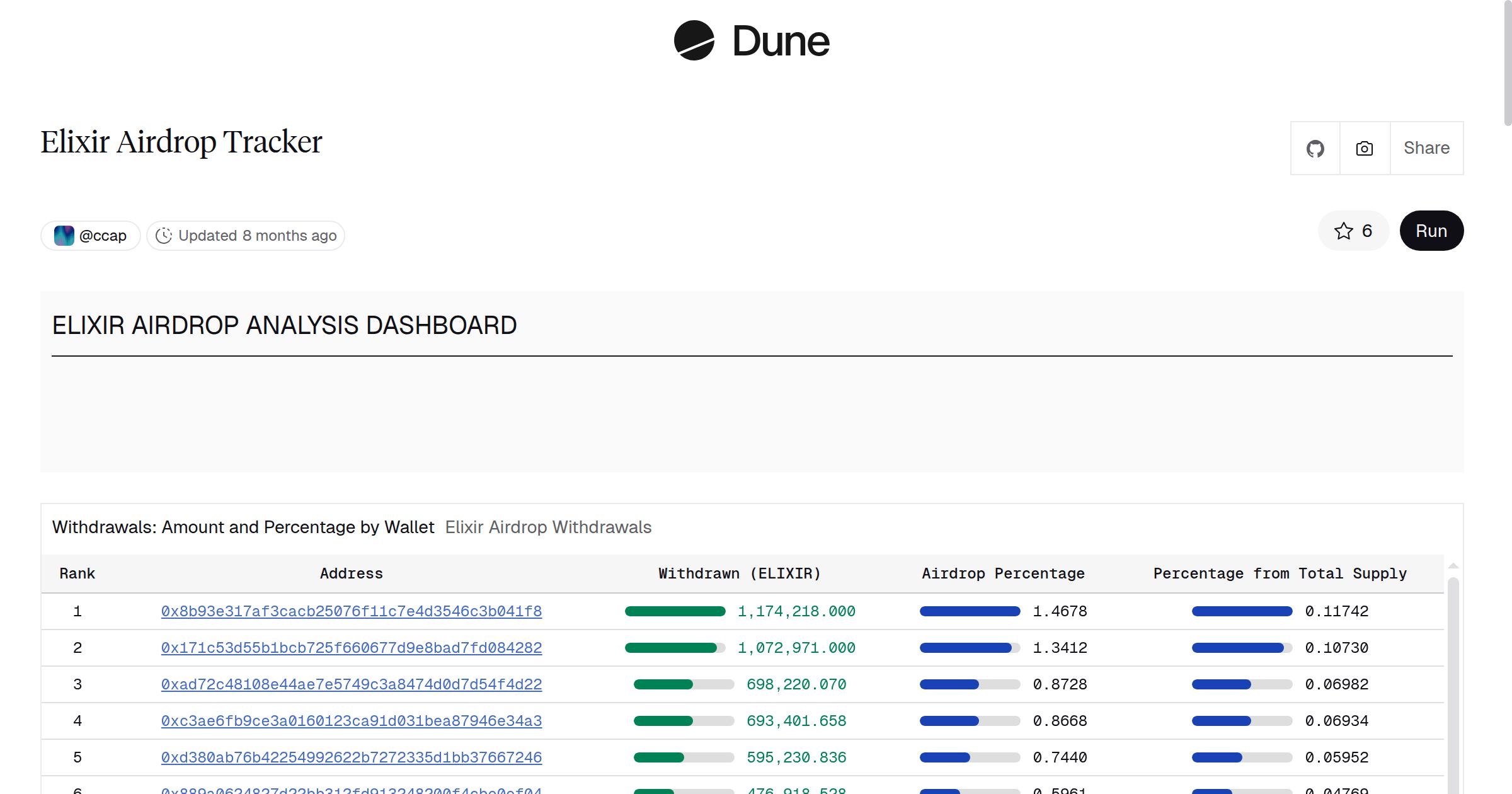
Task: Open the Share options for the dashboard
Action: (x=1426, y=148)
